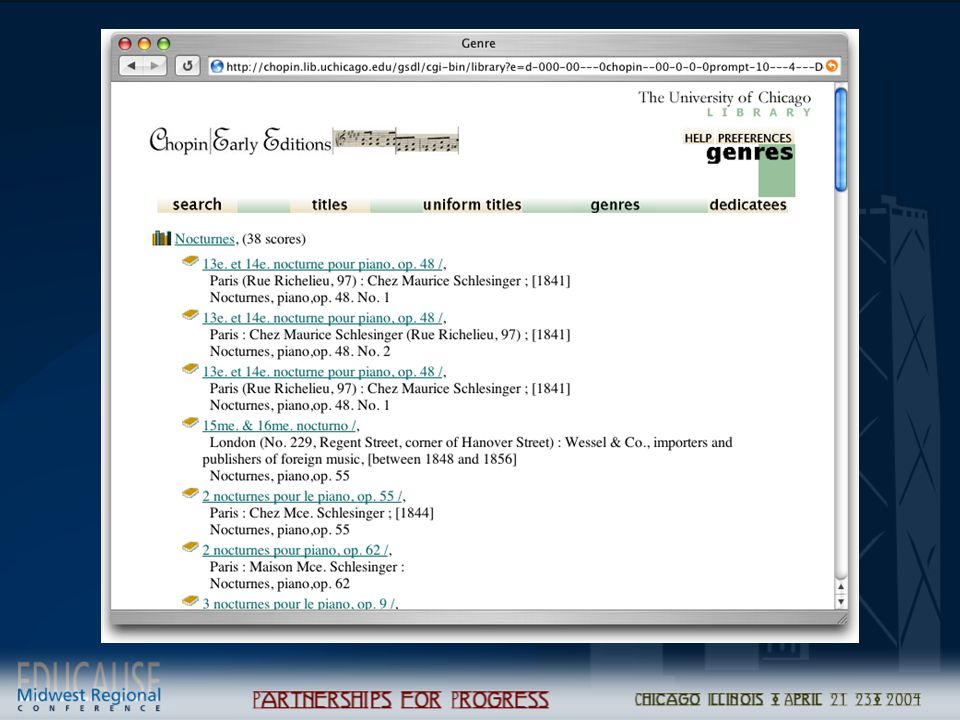Click book icon of op. 48 No. 2 entry
This screenshot has height=720, width=960.
click(x=190, y=315)
